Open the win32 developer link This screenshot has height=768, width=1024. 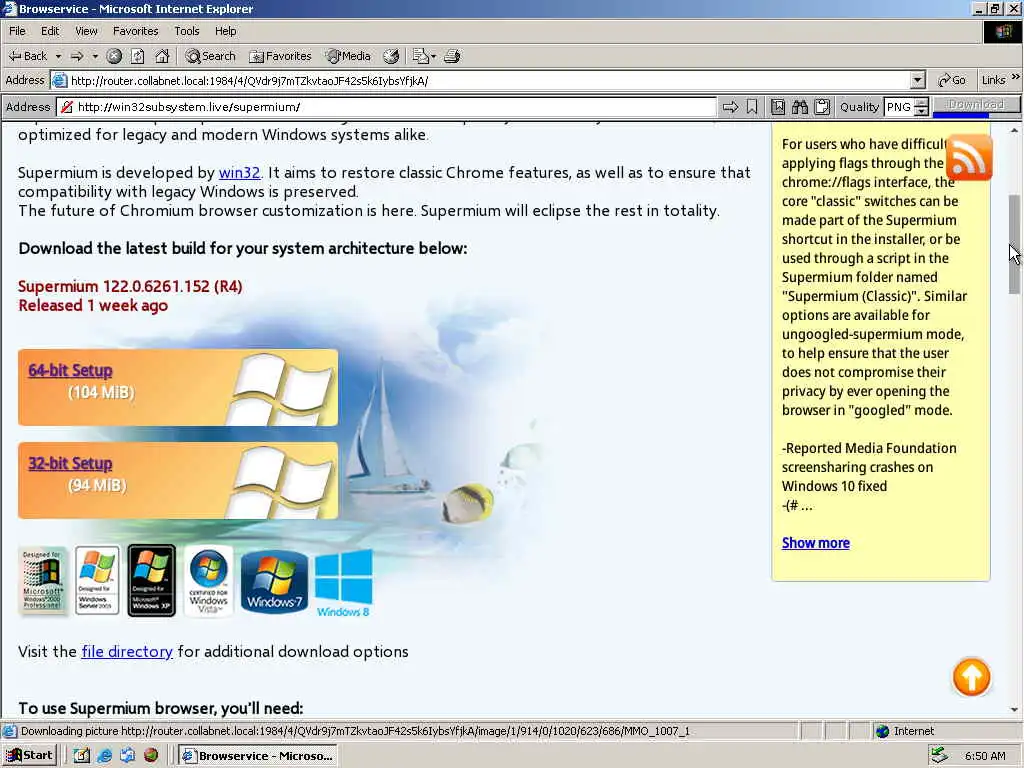click(x=239, y=172)
